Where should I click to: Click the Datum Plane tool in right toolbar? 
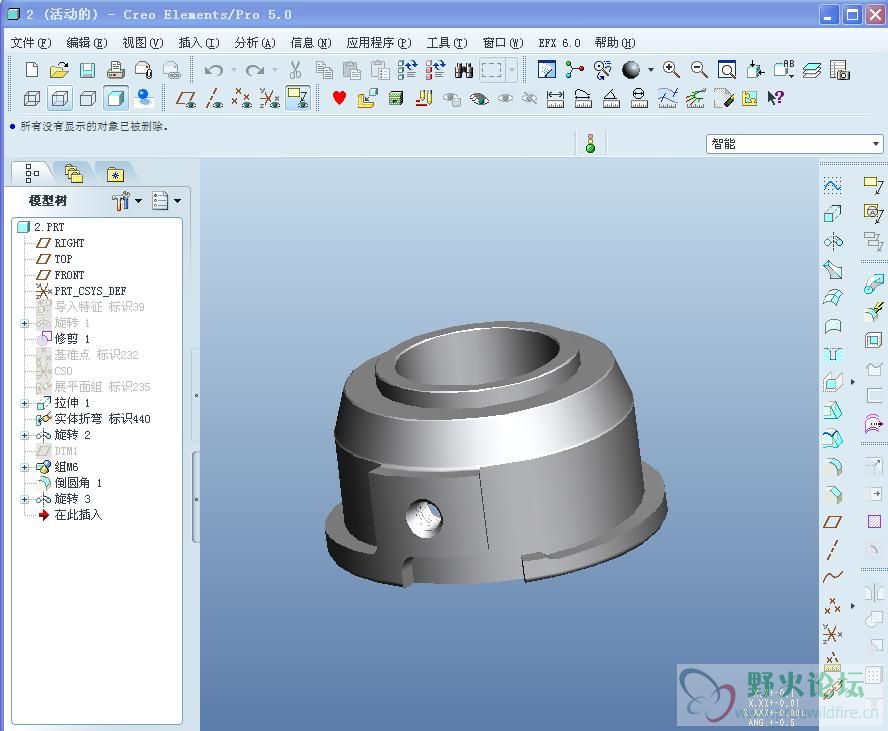click(832, 521)
